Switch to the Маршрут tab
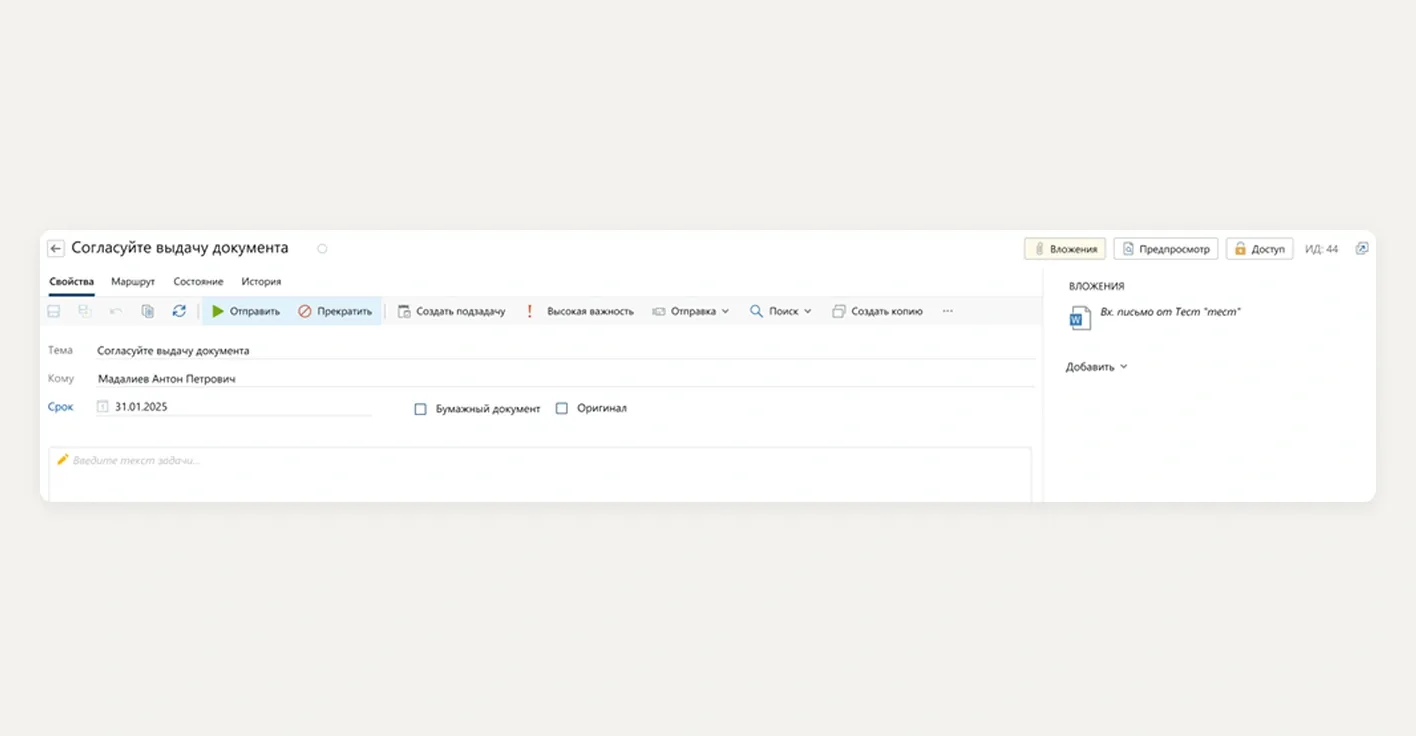Viewport: 1416px width, 736px height. click(x=133, y=282)
